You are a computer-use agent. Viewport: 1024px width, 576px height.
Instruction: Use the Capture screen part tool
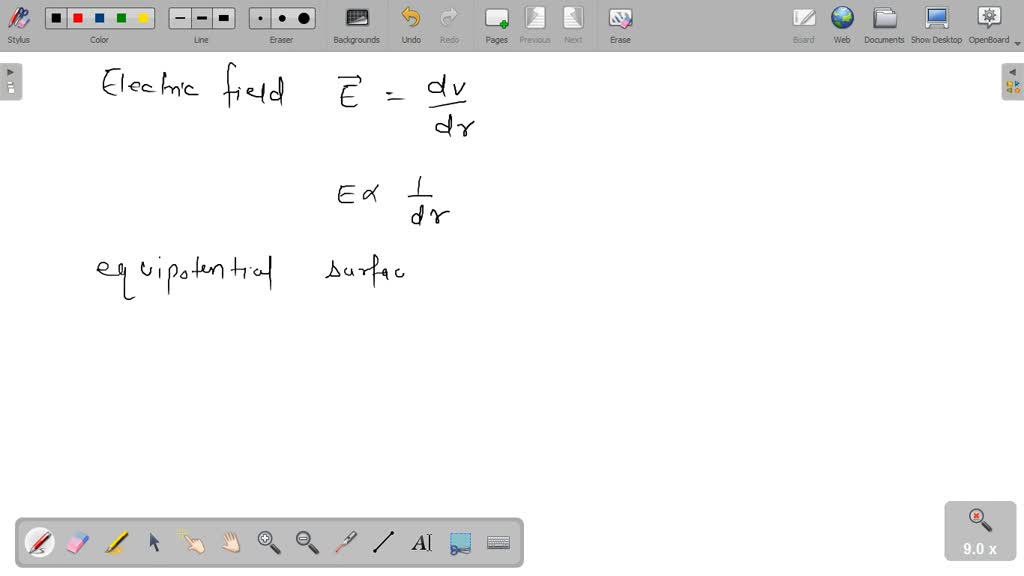[x=459, y=542]
